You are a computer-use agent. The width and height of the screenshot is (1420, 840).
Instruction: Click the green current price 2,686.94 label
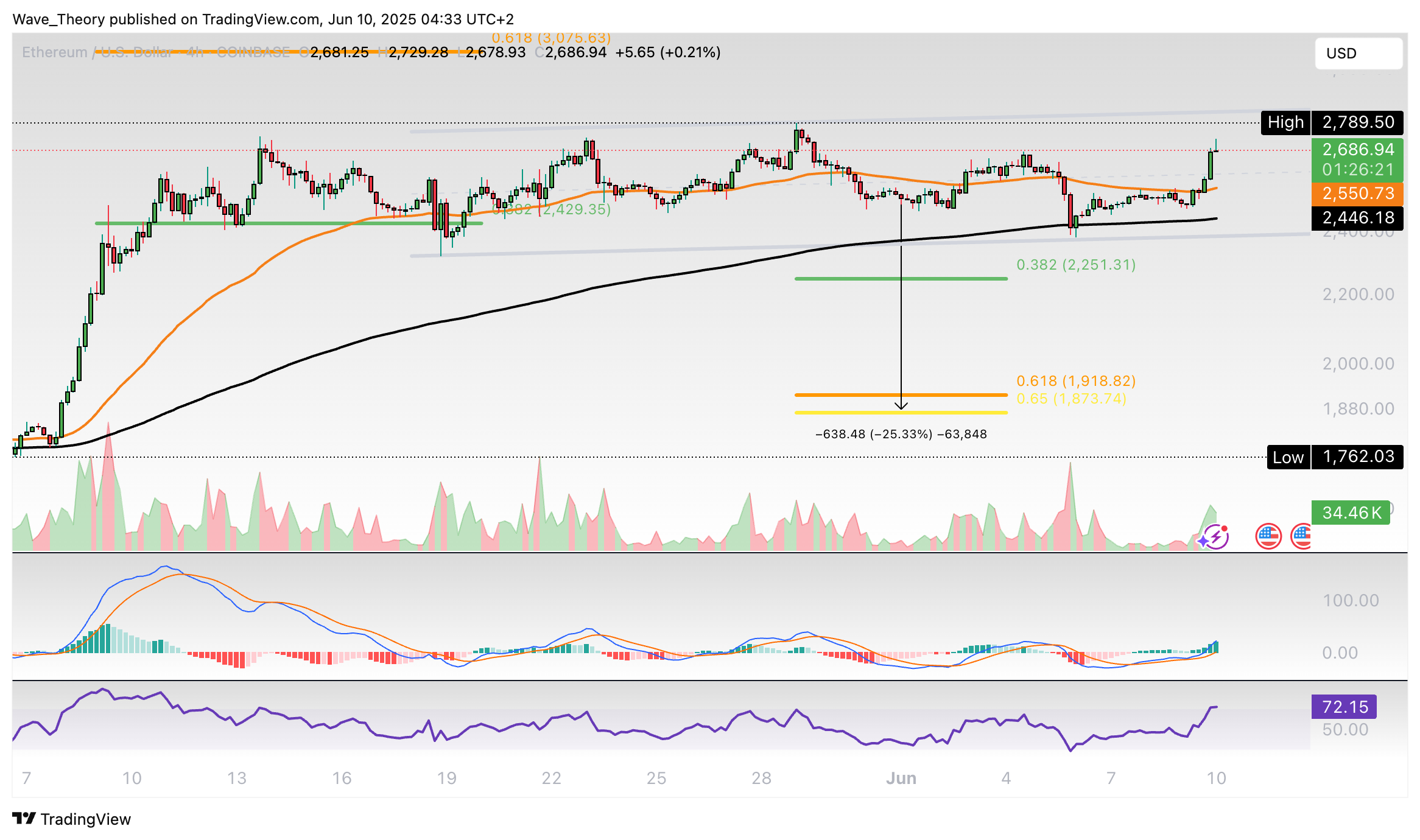1357,150
